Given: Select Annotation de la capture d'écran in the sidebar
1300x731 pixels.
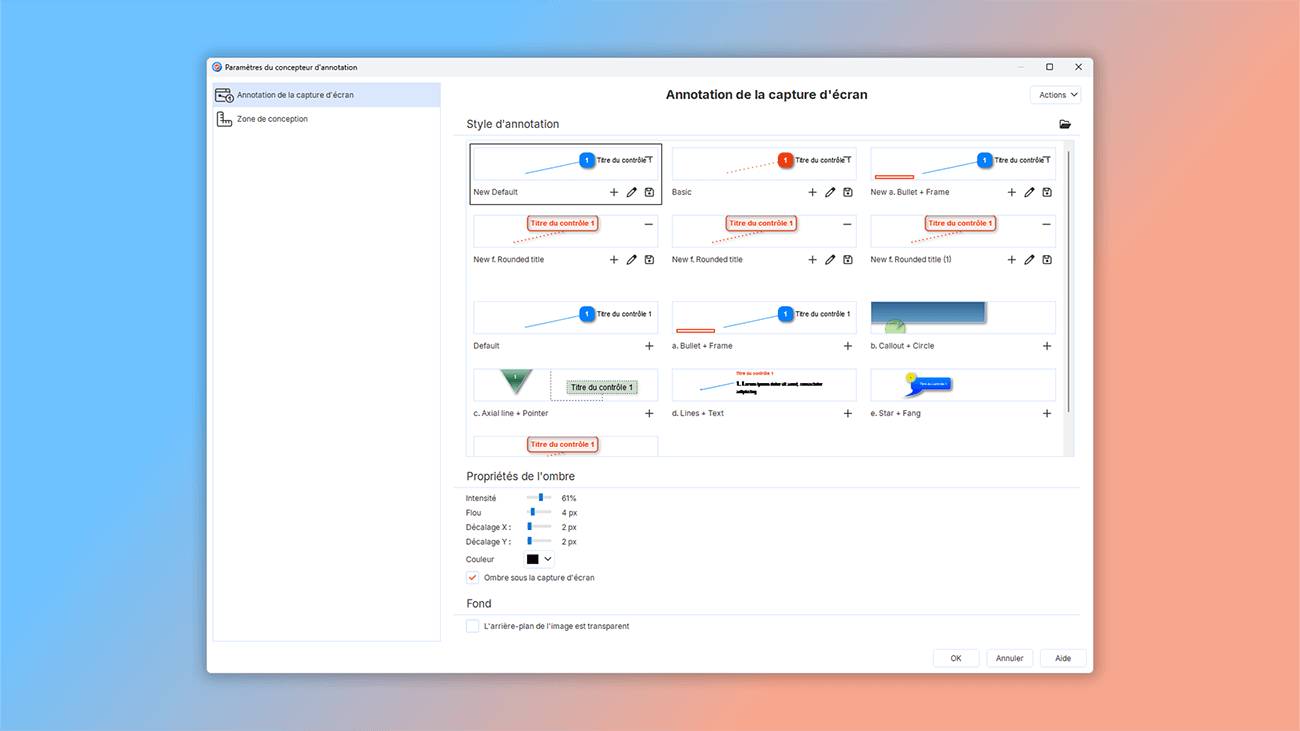Looking at the screenshot, I should pos(290,94).
